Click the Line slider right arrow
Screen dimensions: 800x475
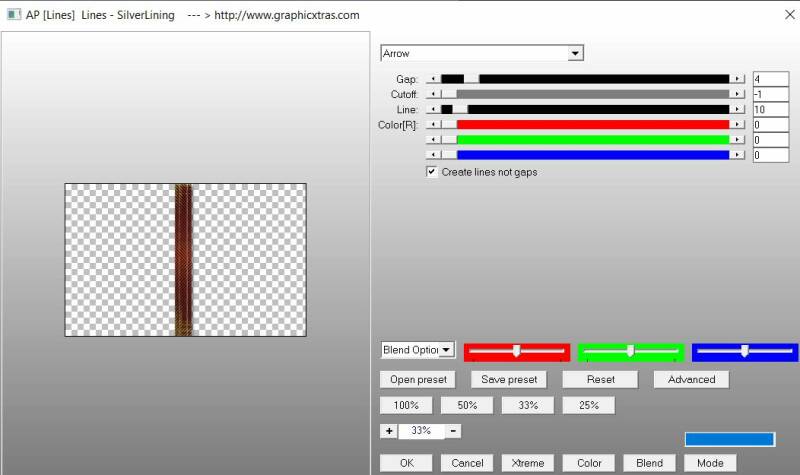[738, 109]
